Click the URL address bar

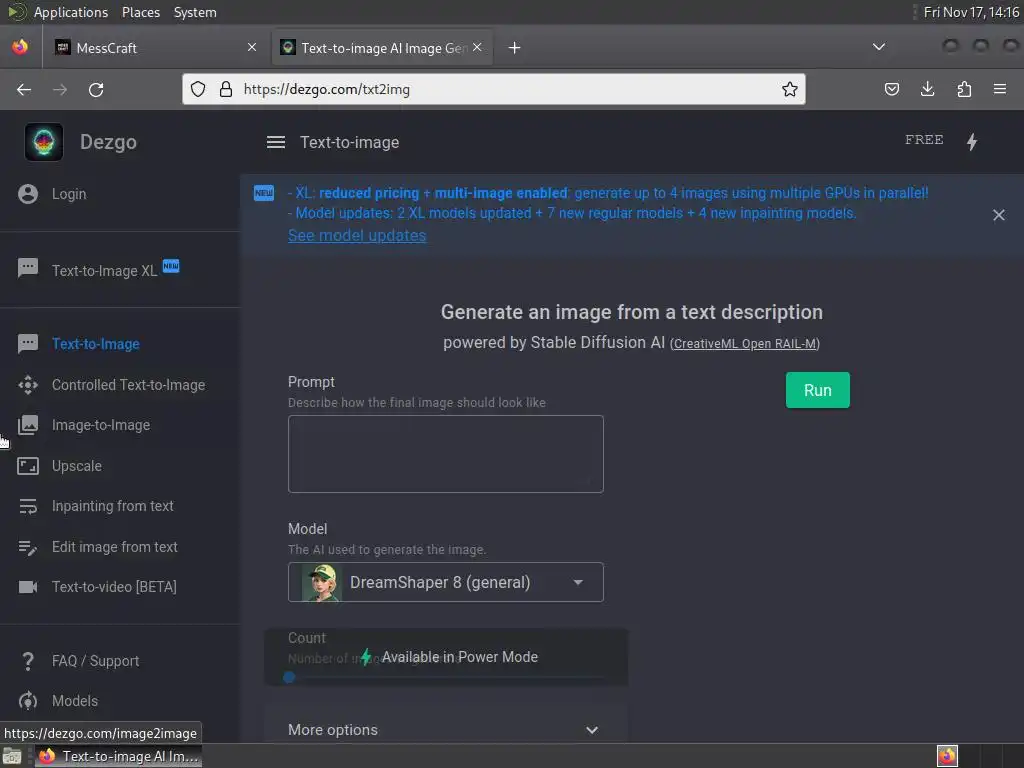pyautogui.click(x=494, y=89)
